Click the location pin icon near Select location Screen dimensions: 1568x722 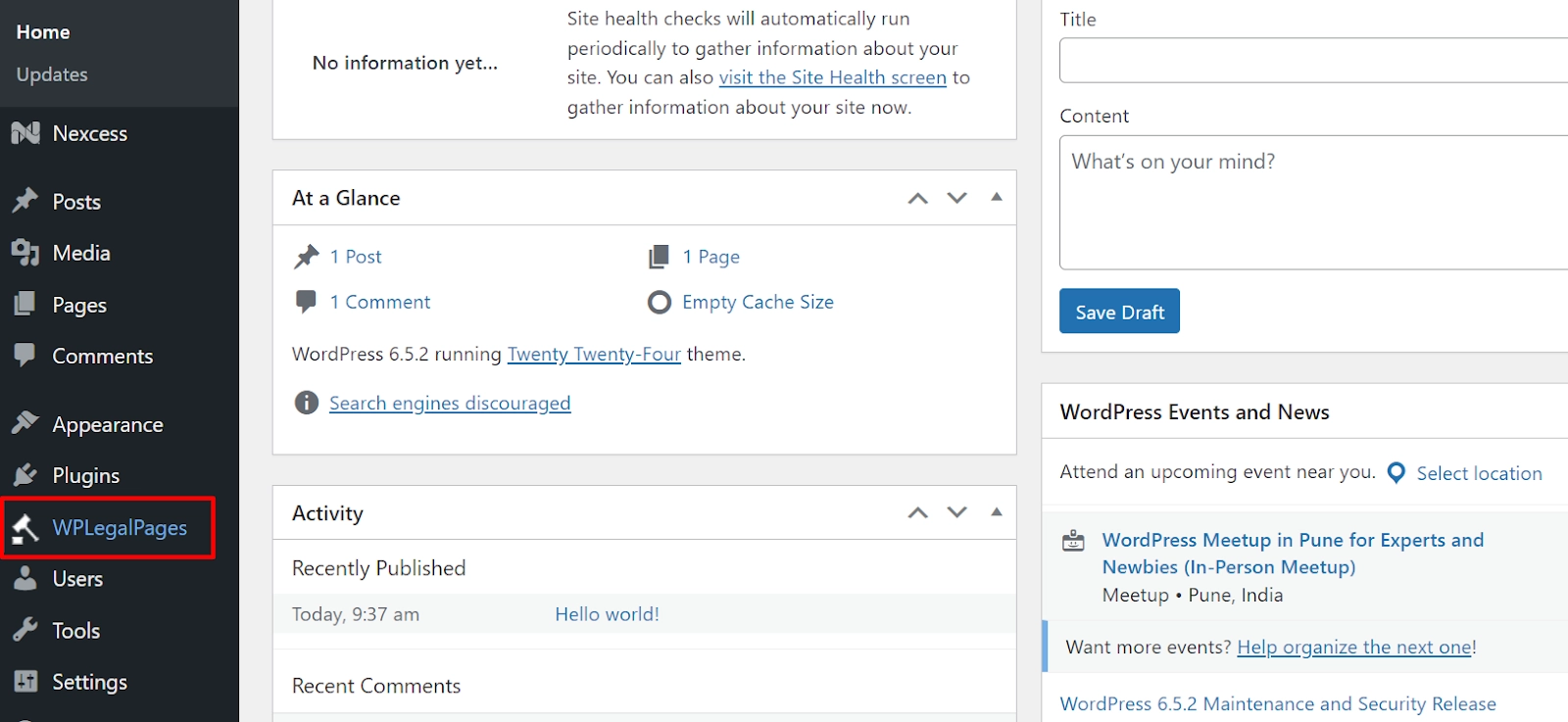[1396, 473]
